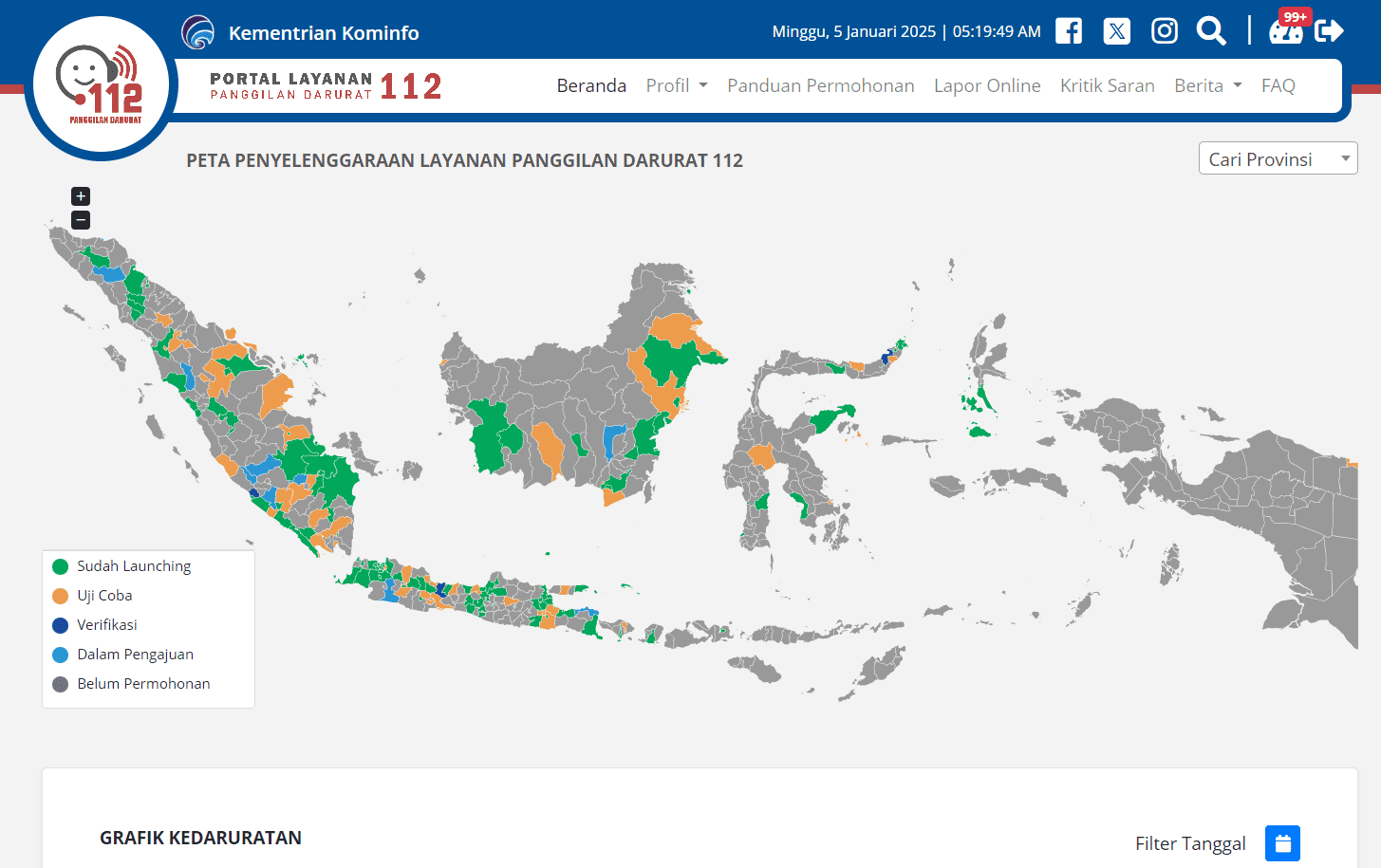This screenshot has width=1381, height=868.
Task: Open the Lapor Online link
Action: (986, 85)
